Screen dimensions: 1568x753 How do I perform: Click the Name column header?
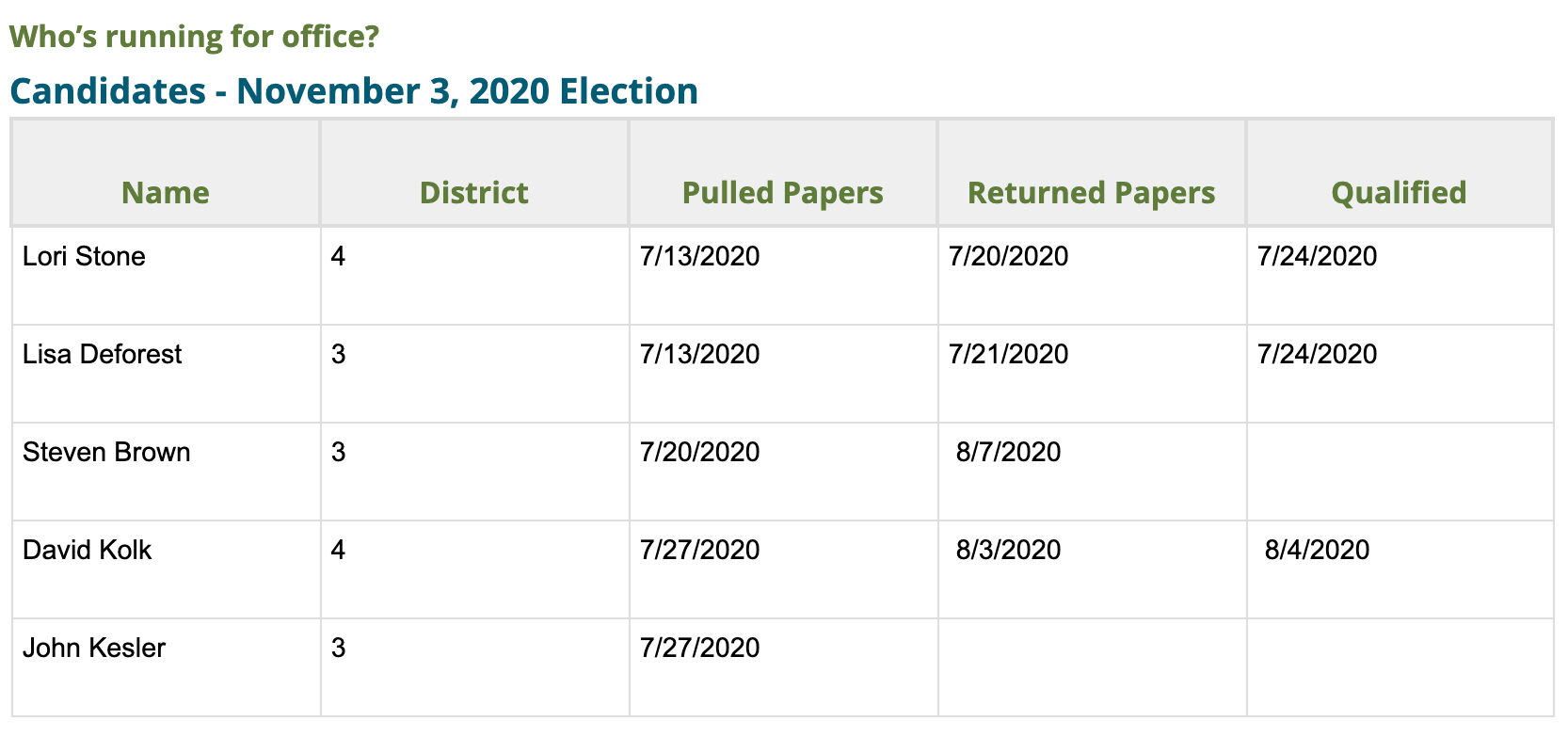tap(166, 193)
